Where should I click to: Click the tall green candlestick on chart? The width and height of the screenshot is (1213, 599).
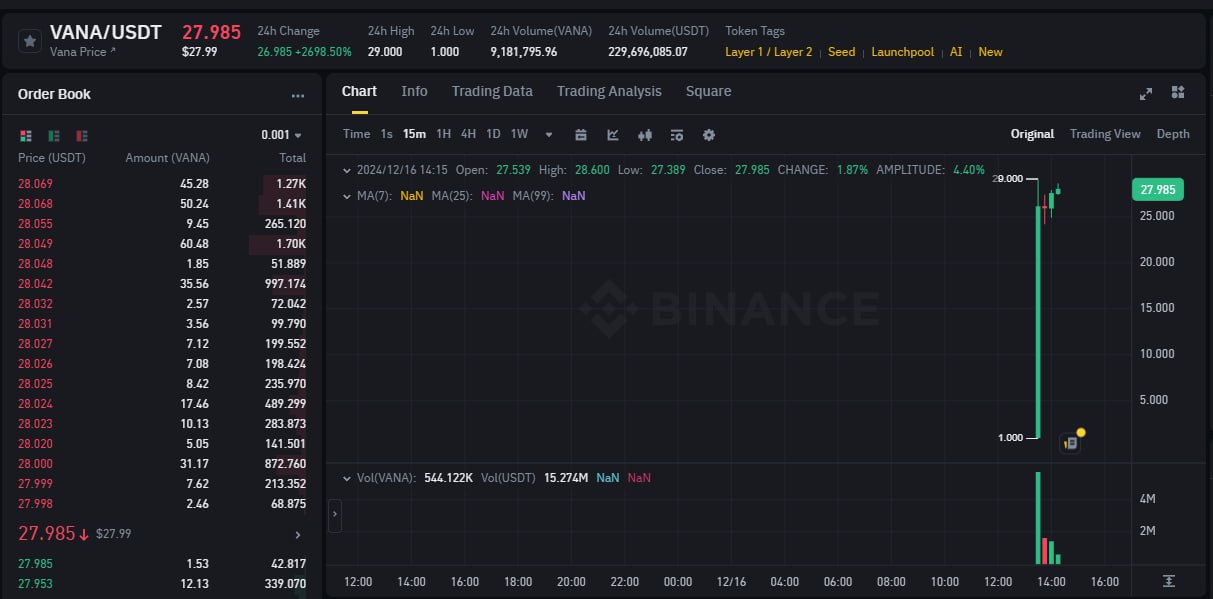tap(1038, 322)
